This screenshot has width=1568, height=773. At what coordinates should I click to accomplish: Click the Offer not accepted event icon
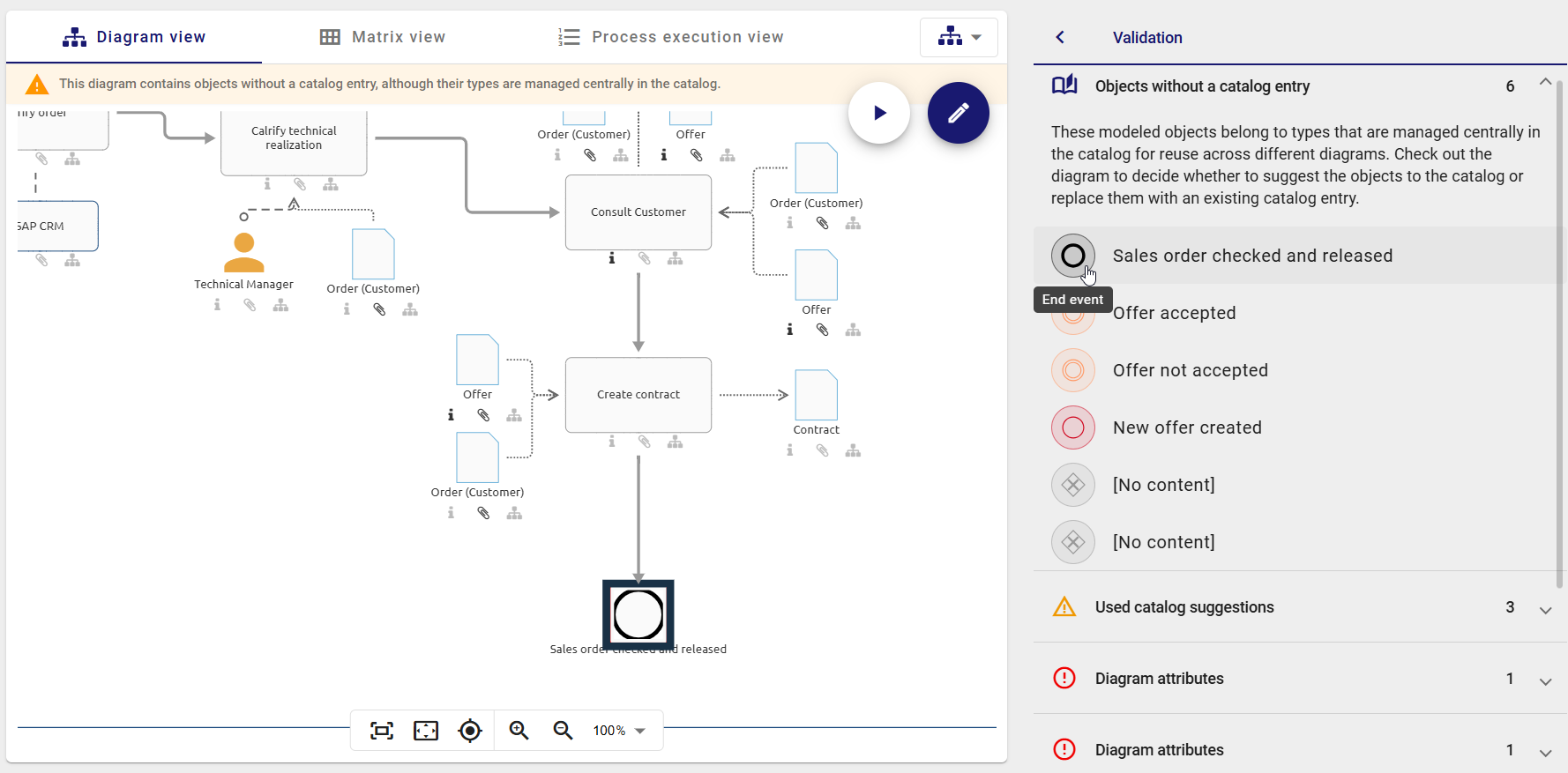[x=1073, y=370]
